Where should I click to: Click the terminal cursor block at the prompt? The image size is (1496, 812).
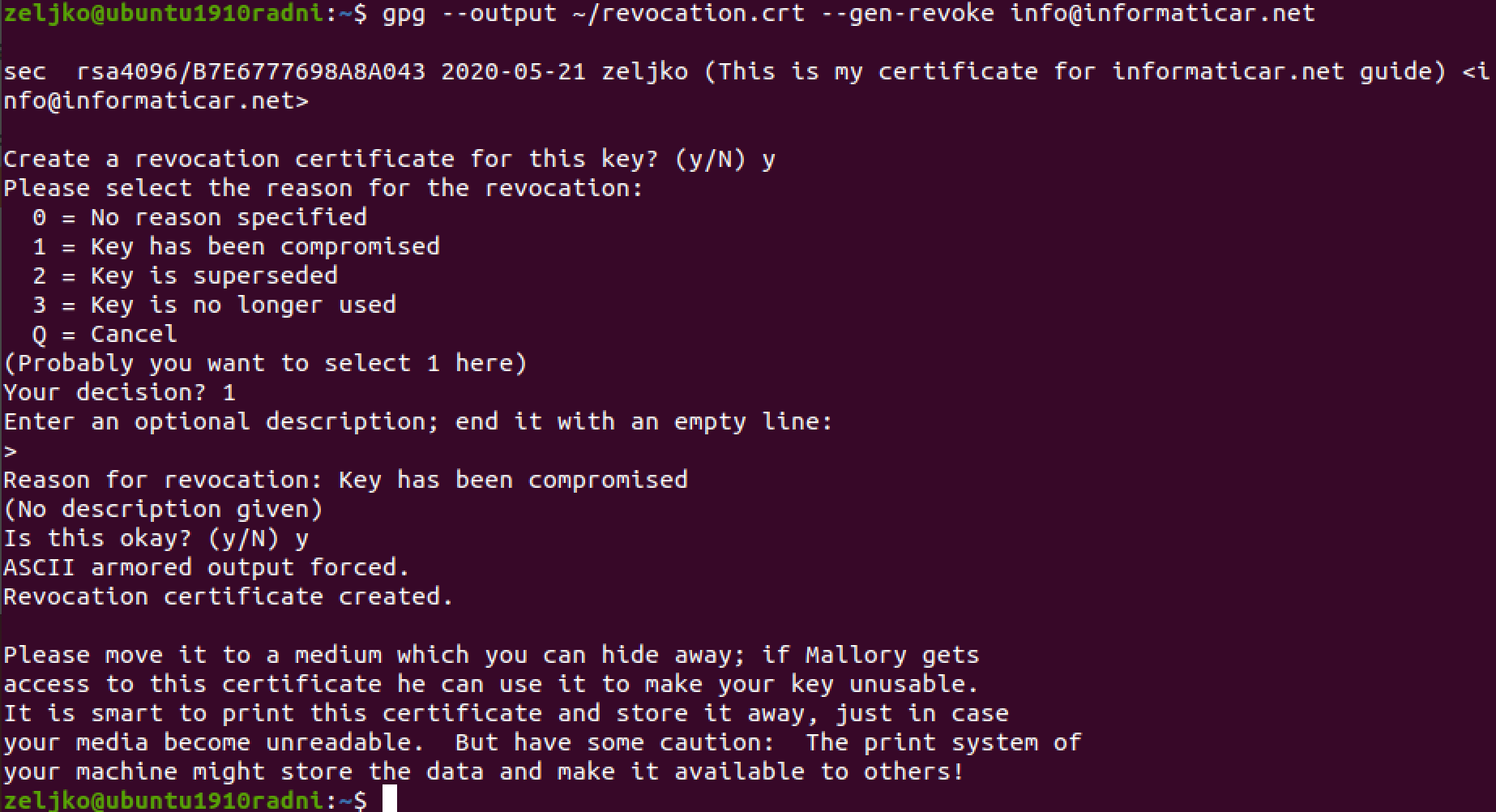(390, 799)
